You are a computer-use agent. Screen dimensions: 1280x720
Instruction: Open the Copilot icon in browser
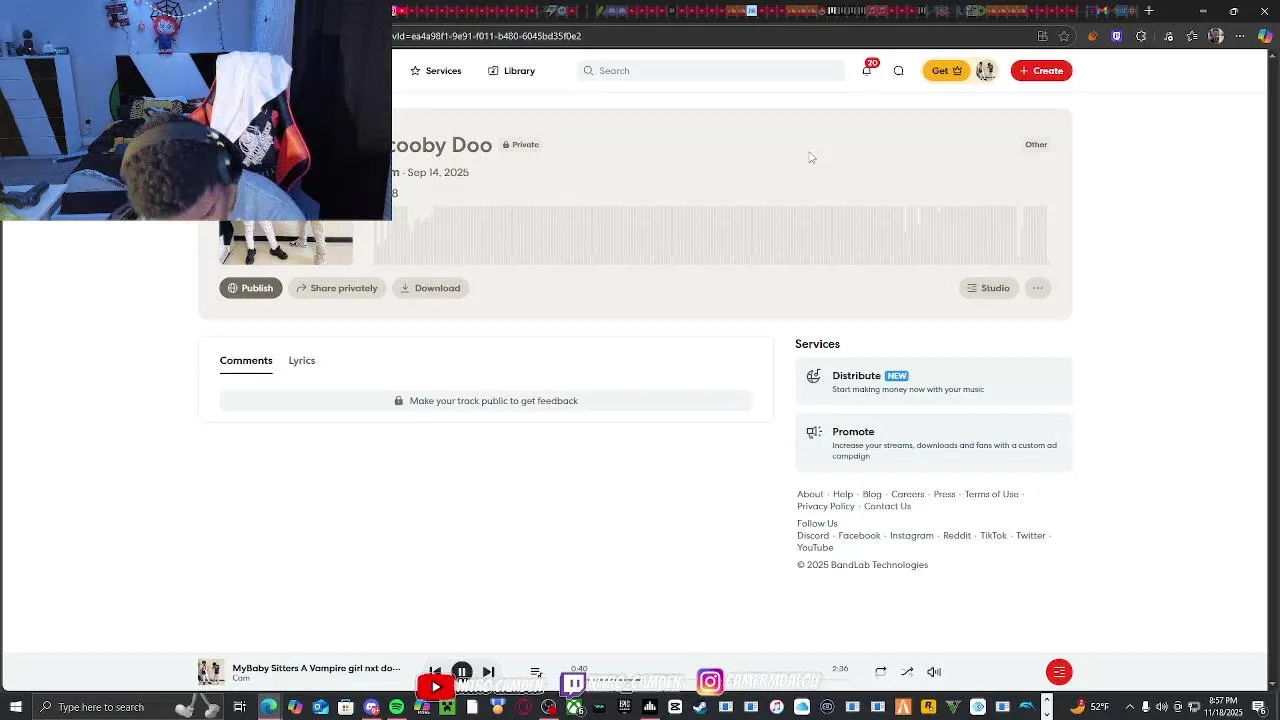pyautogui.click(x=1265, y=36)
